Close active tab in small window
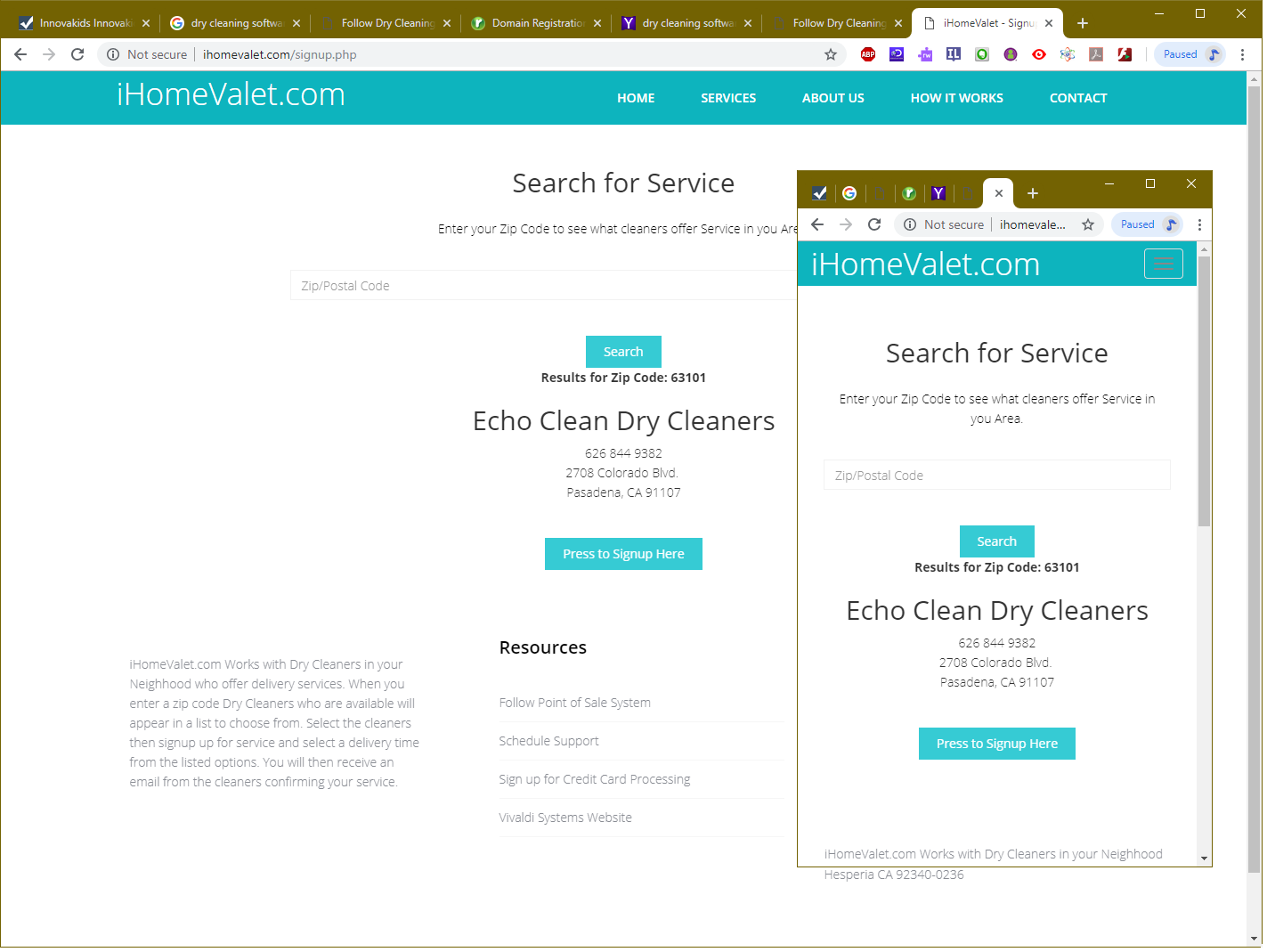This screenshot has height=952, width=1267. pyautogui.click(x=999, y=193)
